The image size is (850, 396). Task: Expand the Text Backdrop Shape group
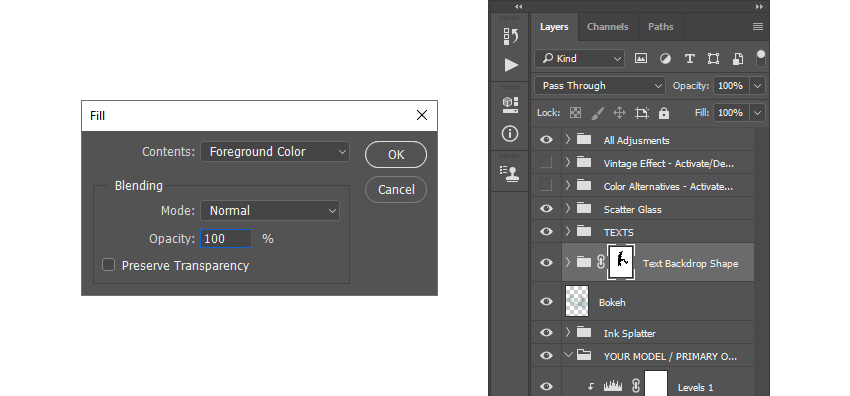568,262
